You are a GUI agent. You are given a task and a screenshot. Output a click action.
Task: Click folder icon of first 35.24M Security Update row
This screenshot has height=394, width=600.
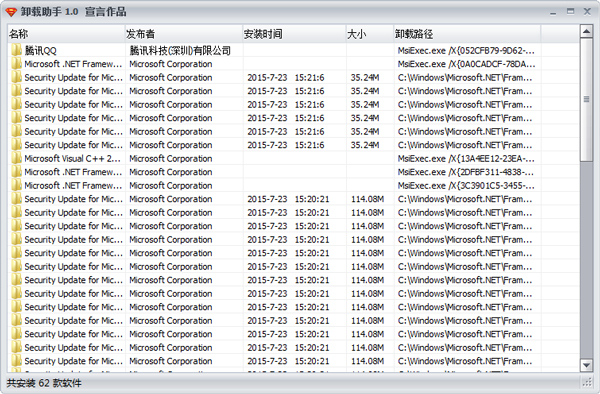tap(16, 77)
